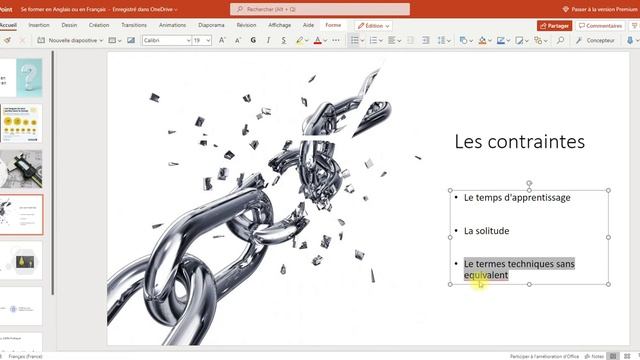Click the blue dictate microphone icon
Image resolution: width=640 pixels, height=360 pixels.
630,40
